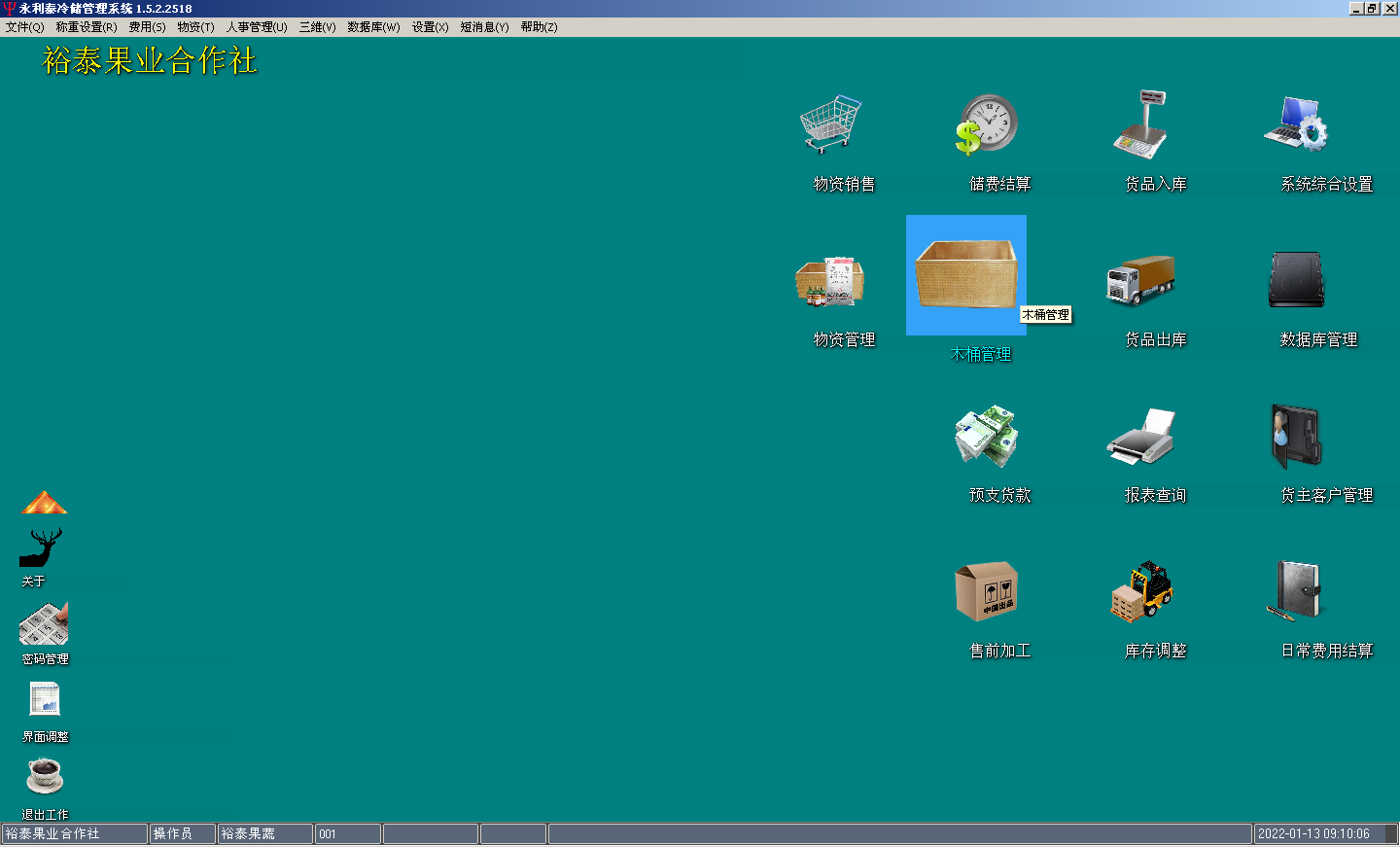
Task: Open the 文件(Q) menu
Action: (x=24, y=27)
